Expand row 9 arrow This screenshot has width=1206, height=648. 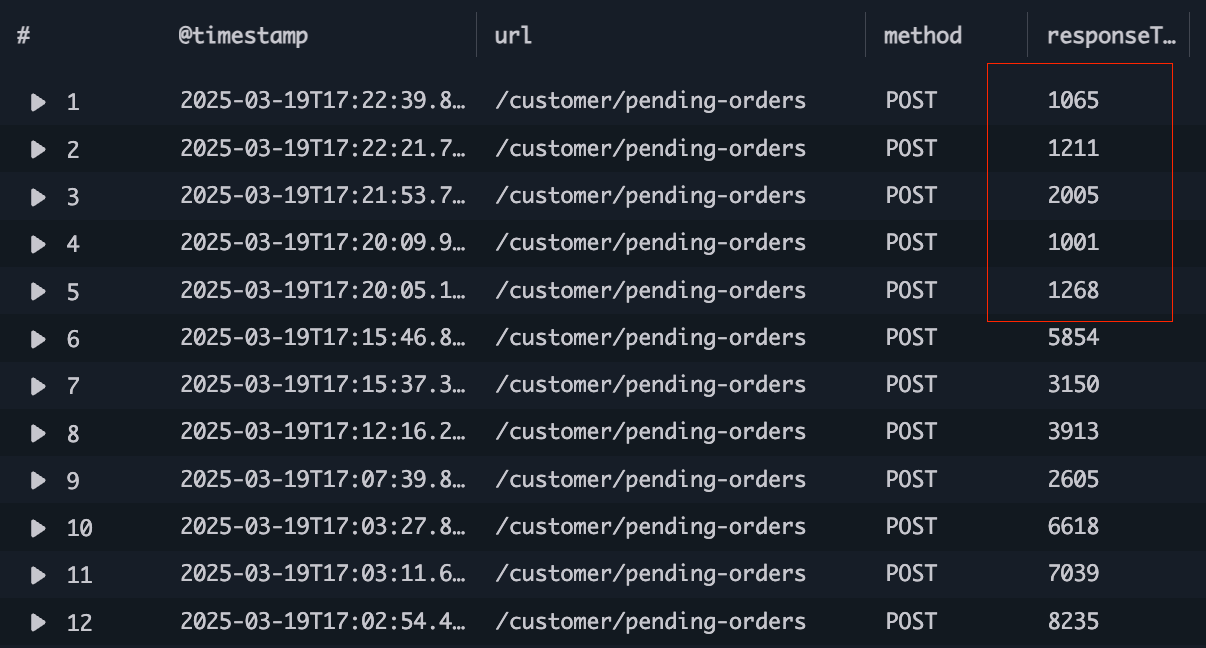(38, 481)
